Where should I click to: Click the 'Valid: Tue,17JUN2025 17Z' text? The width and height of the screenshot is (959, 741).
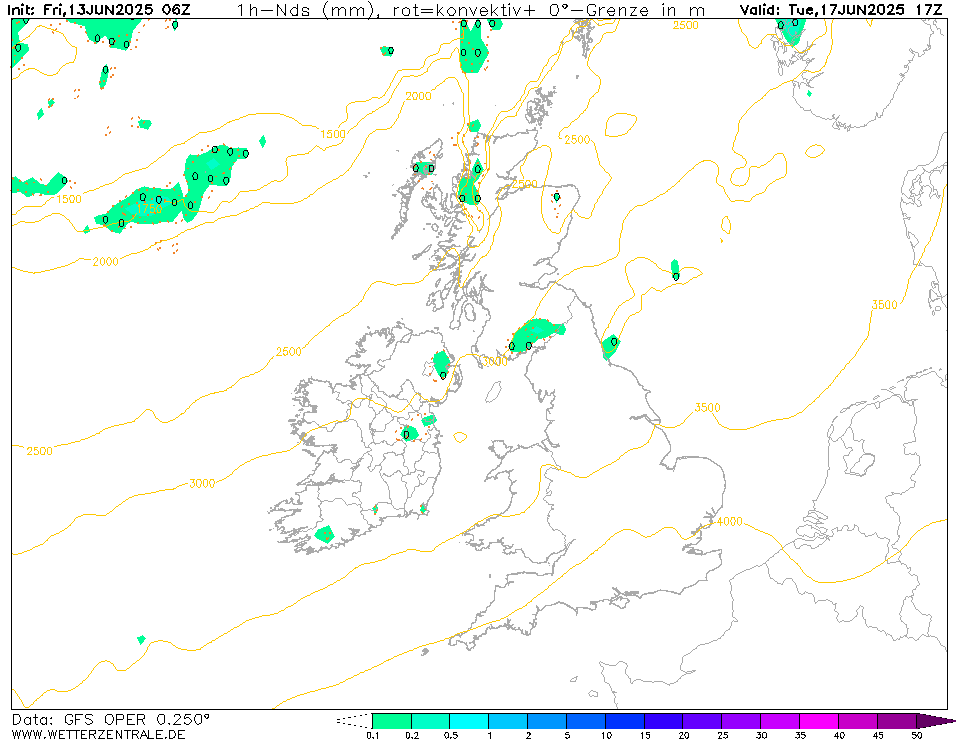[x=841, y=10]
